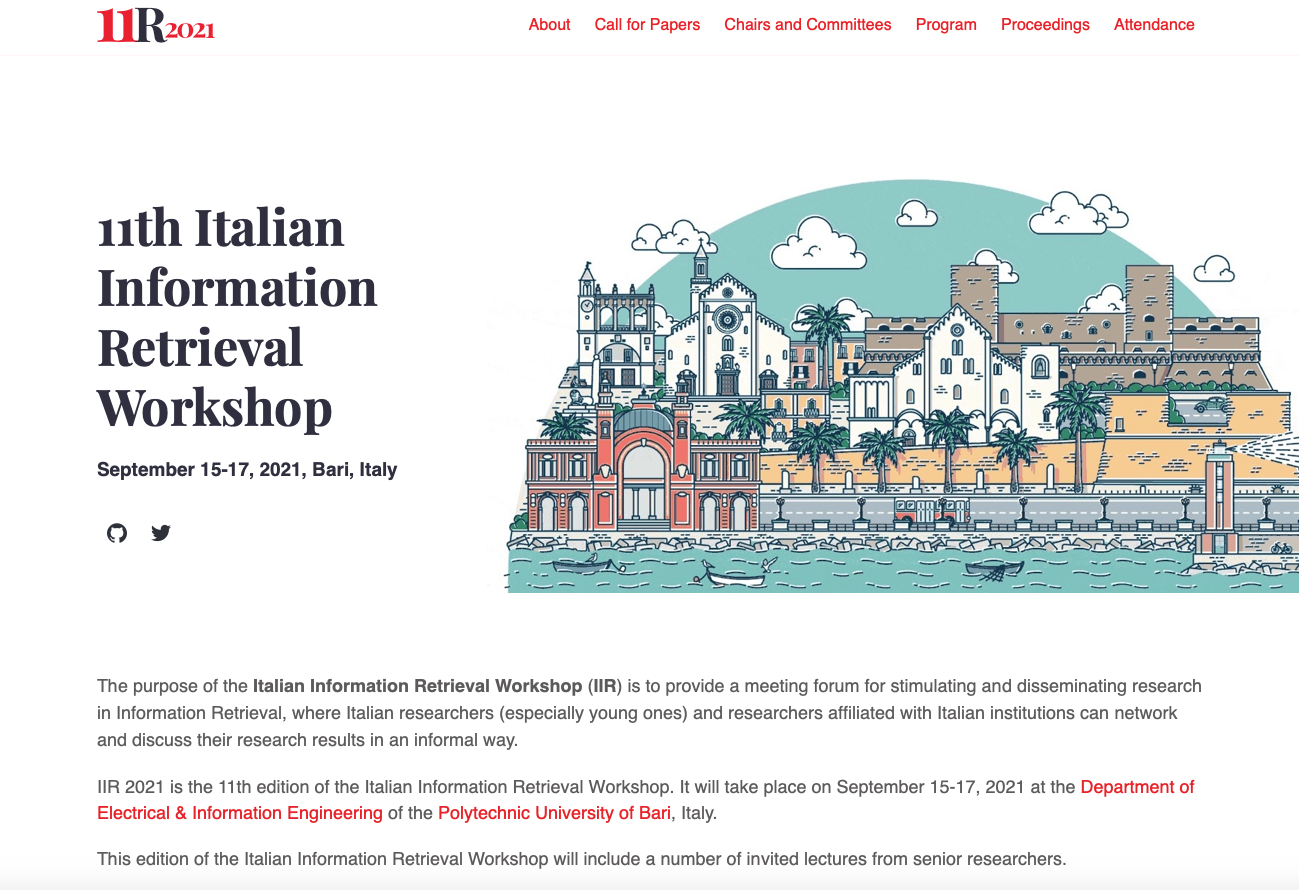Open Chairs and Committees section
This screenshot has height=890, width=1299.
coord(807,25)
